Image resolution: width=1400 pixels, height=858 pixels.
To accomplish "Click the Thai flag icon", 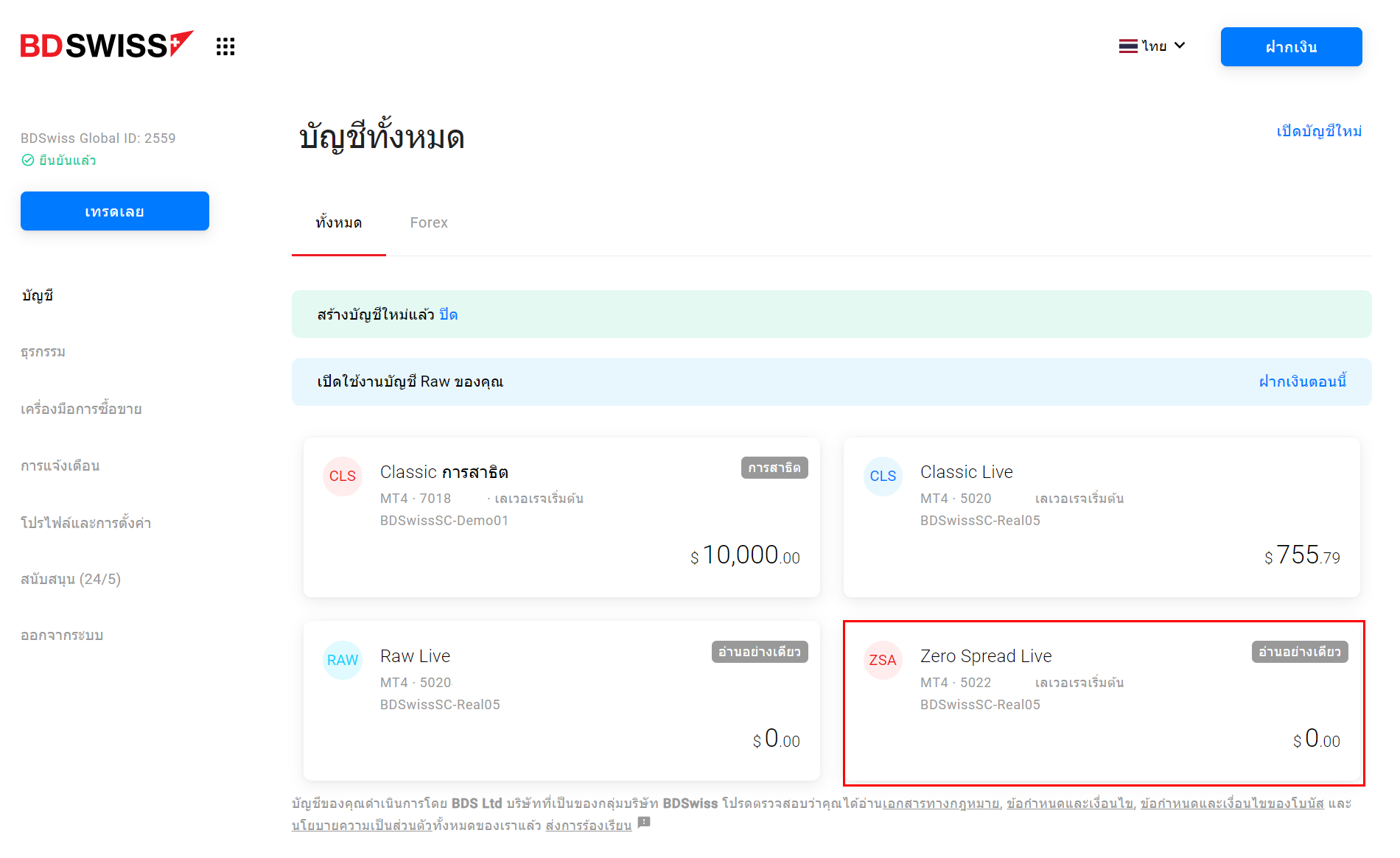I will tap(1128, 46).
